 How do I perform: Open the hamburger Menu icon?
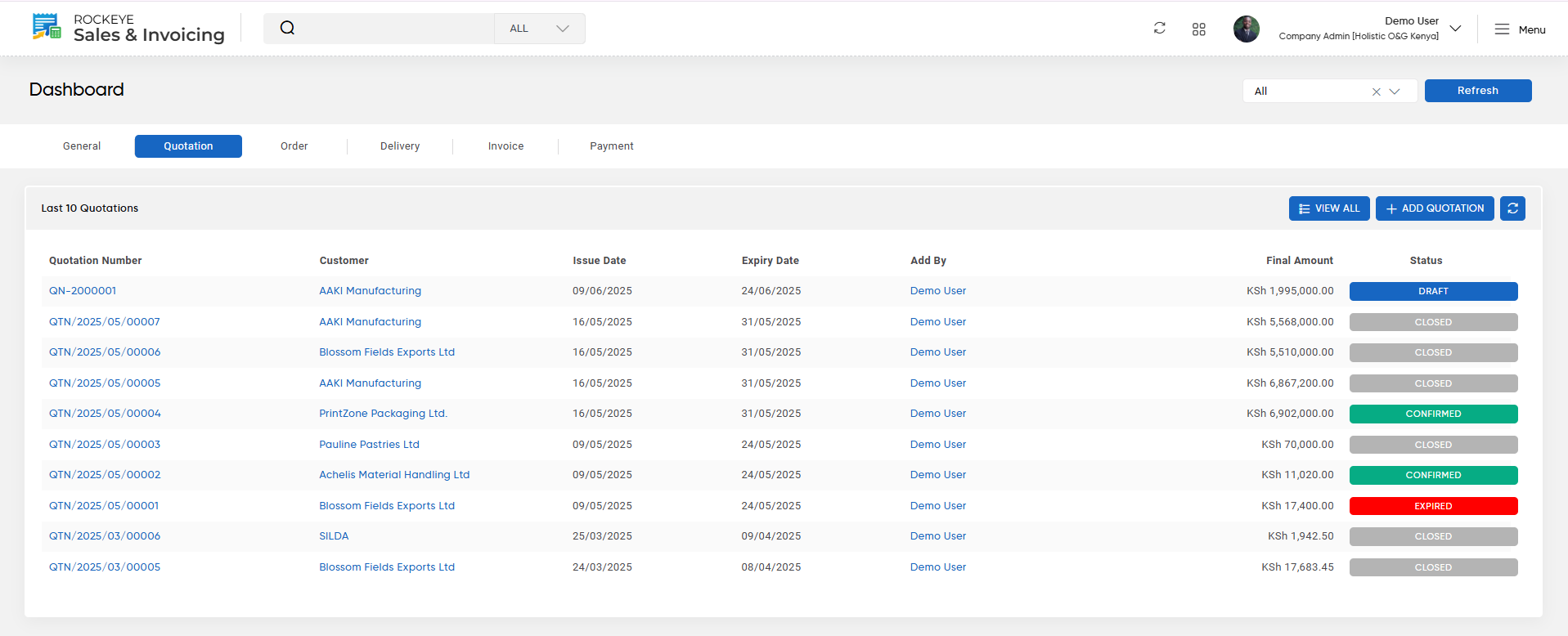tap(1502, 29)
